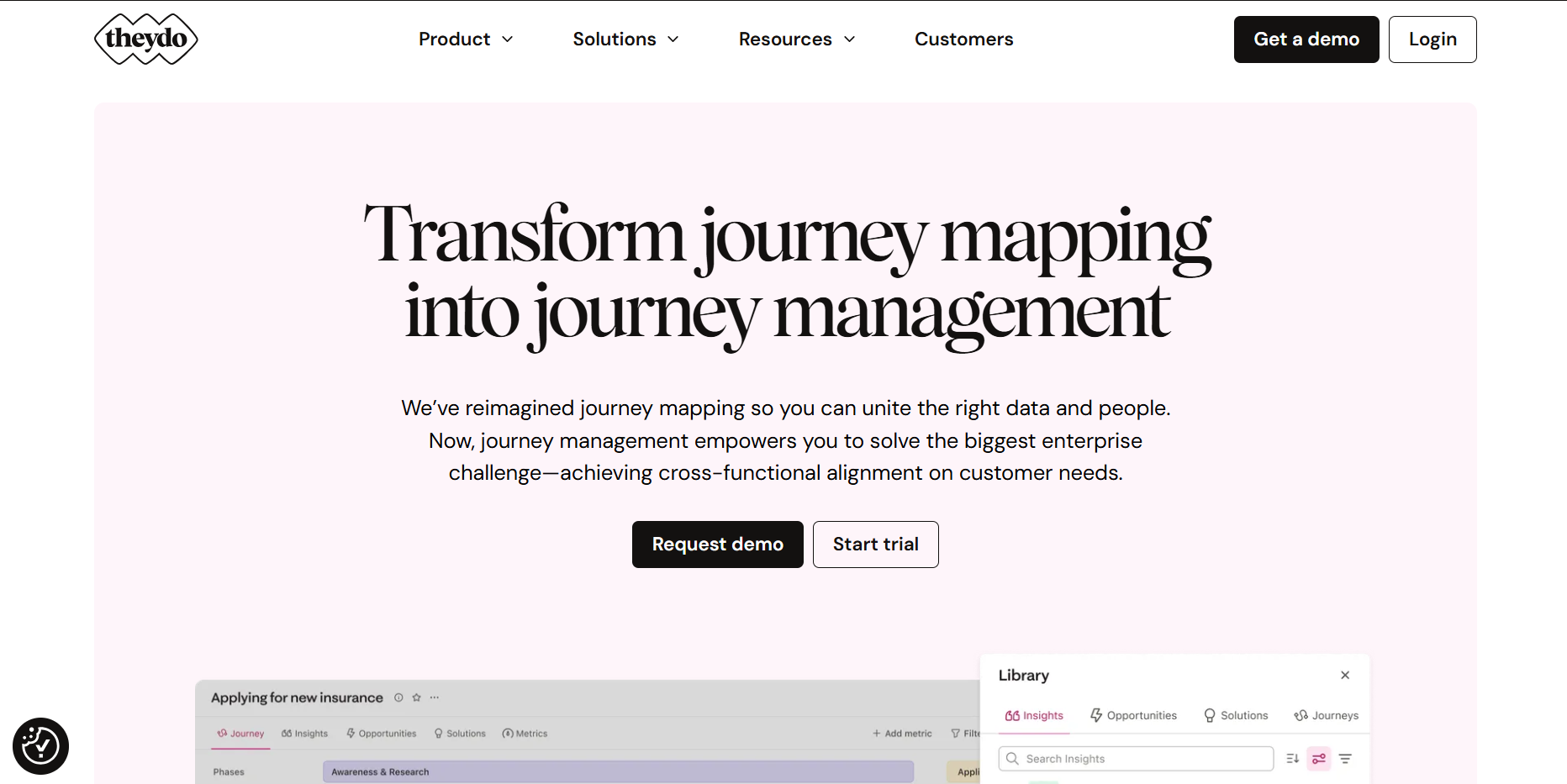Image resolution: width=1567 pixels, height=784 pixels.
Task: Select the Insights tab in the Library panel
Action: point(1034,715)
